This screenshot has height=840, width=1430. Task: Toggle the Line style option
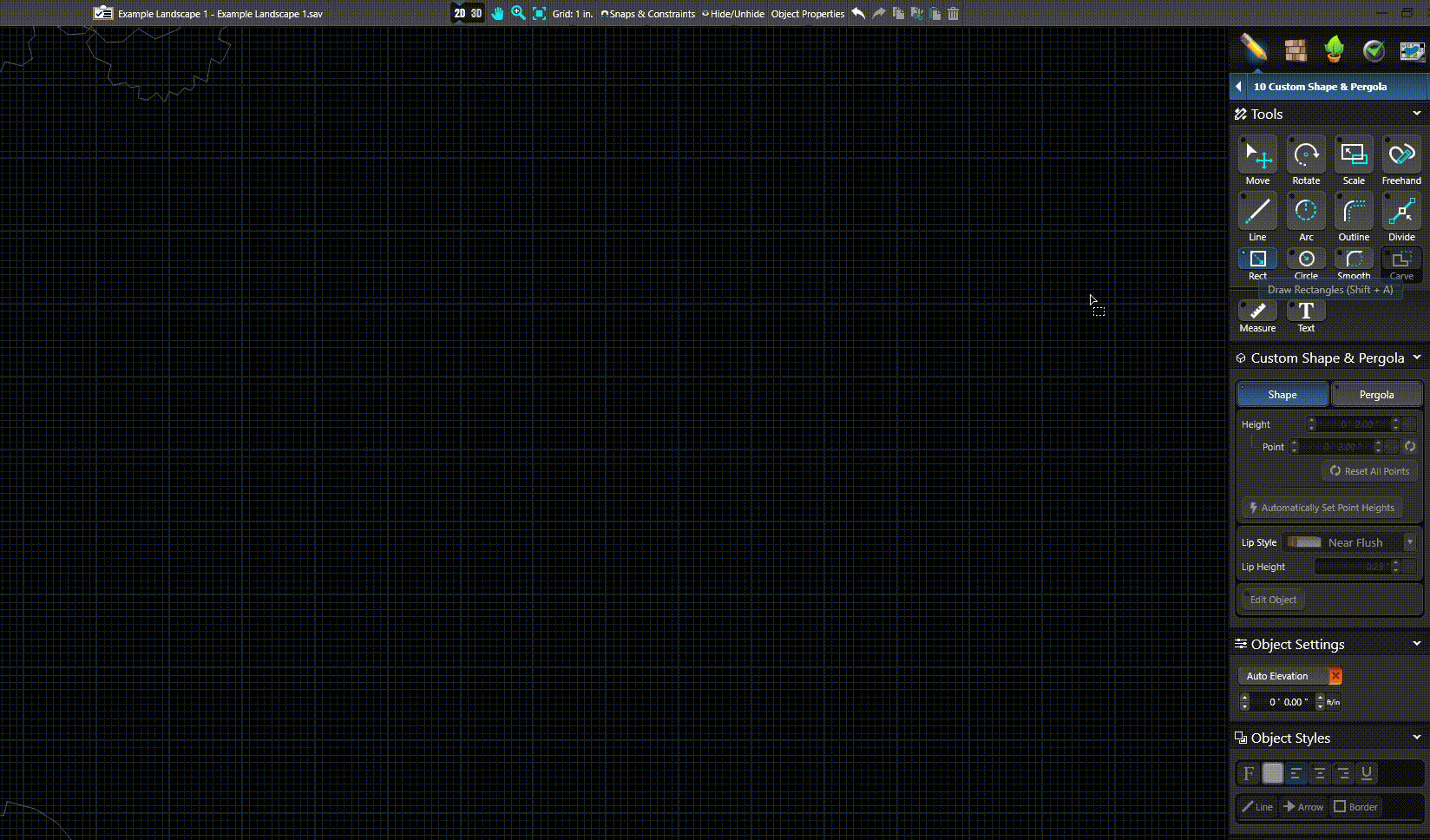point(1257,807)
